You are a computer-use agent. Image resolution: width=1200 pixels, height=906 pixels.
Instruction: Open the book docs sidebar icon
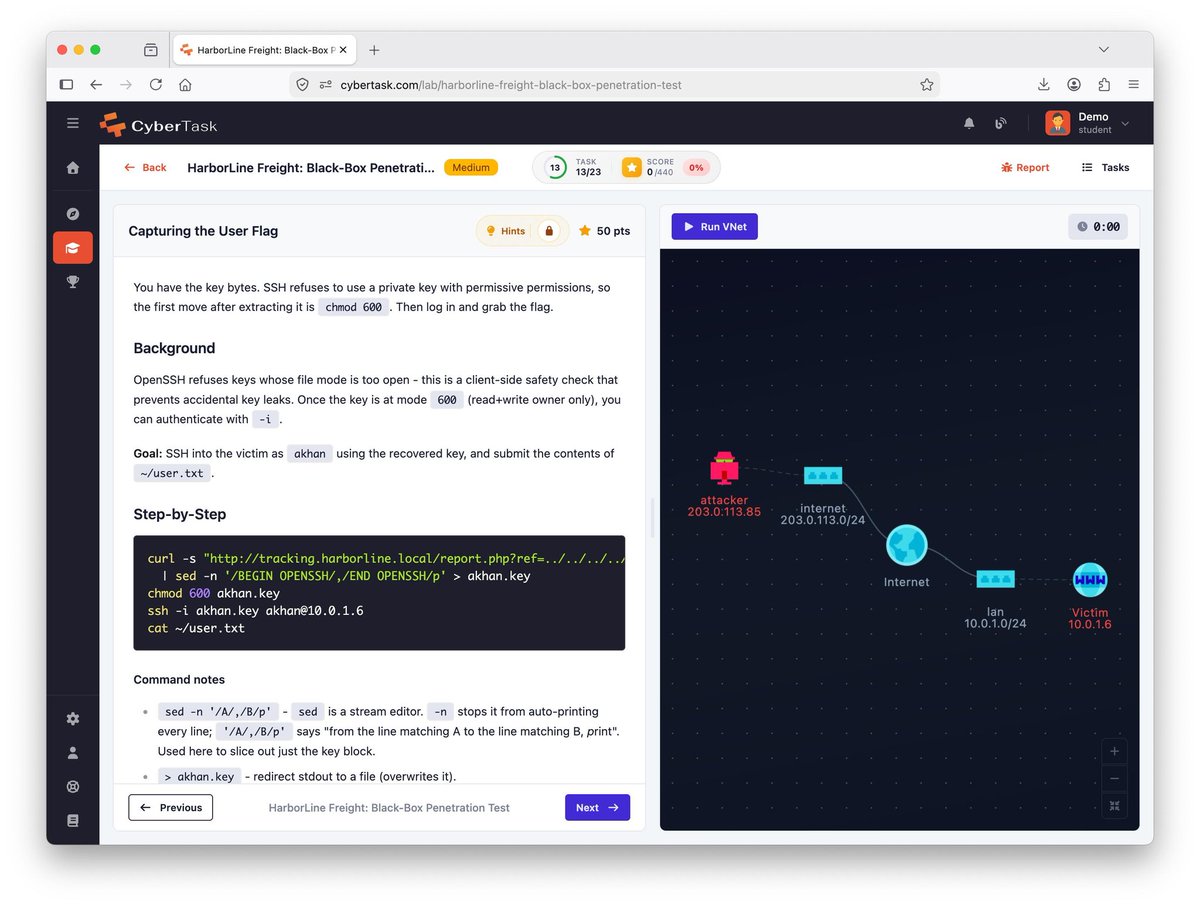[73, 821]
